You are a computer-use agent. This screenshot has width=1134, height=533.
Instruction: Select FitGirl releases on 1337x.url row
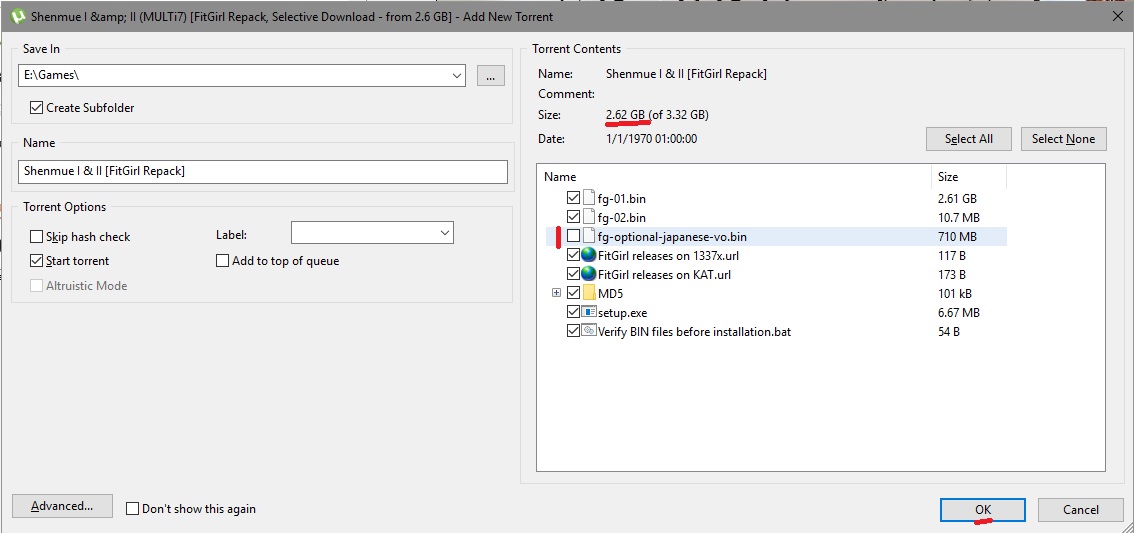click(668, 255)
